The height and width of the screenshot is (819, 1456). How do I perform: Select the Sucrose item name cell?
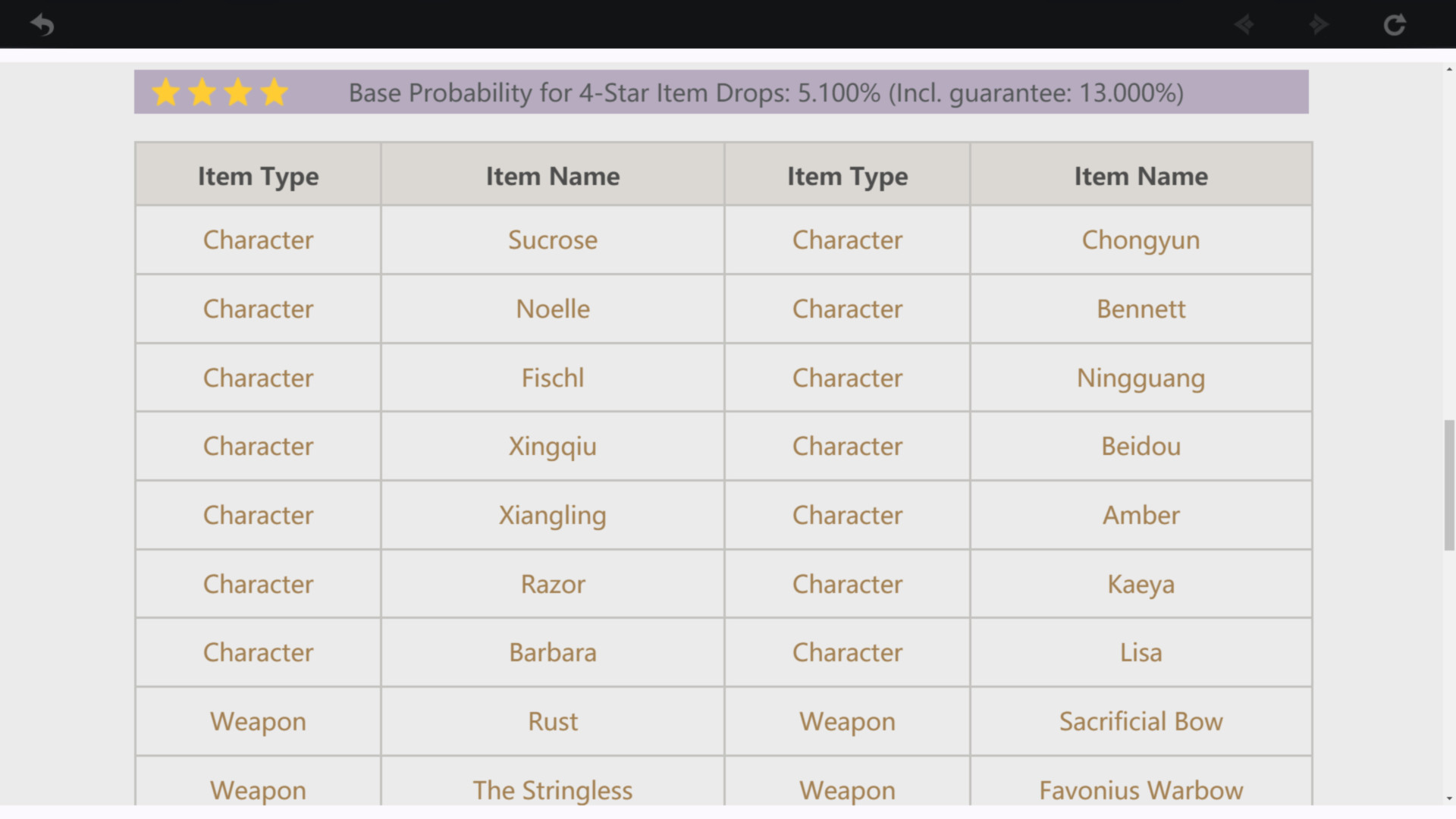[x=552, y=240]
